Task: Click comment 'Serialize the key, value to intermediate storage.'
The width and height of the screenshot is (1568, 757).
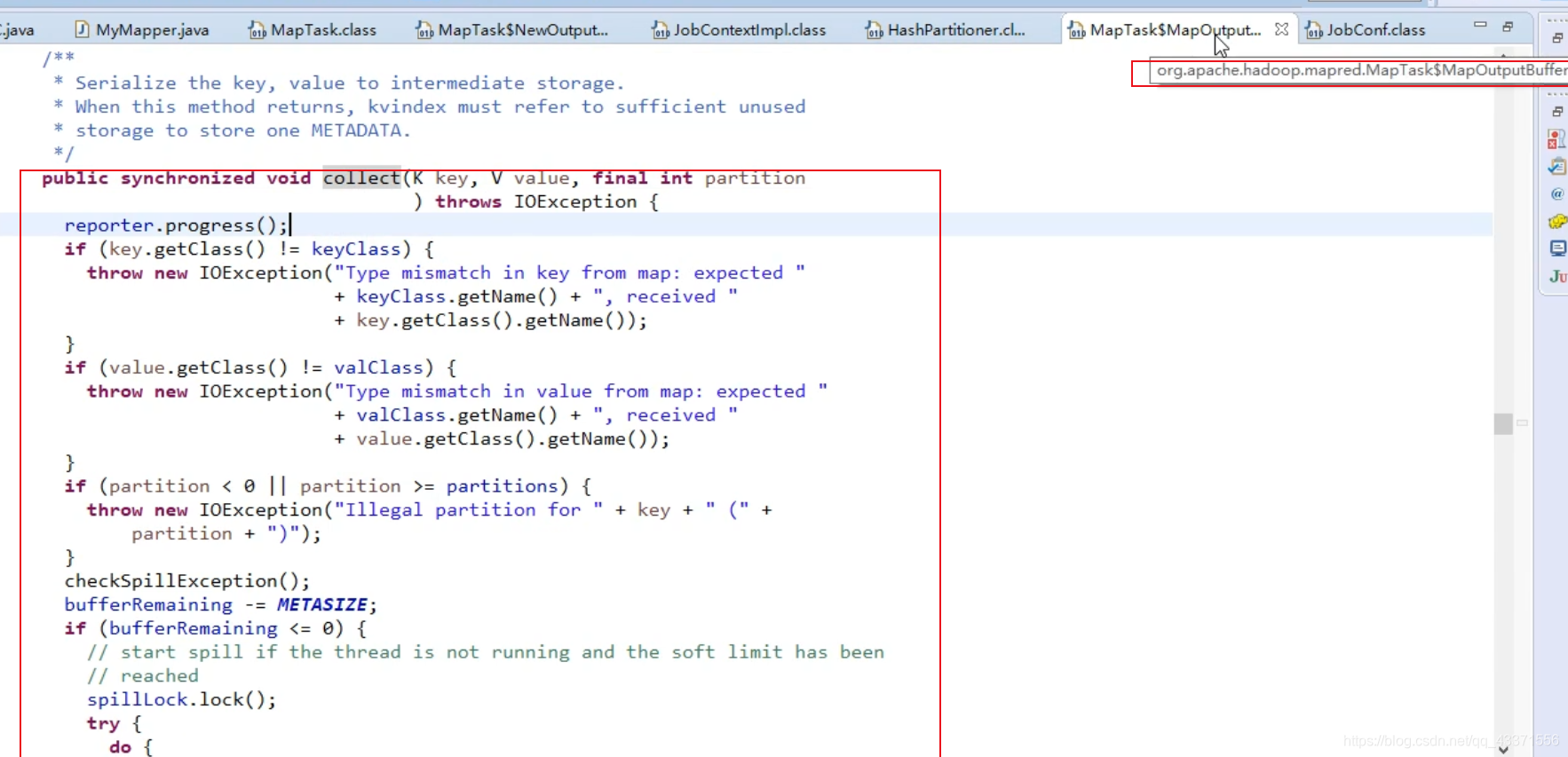Action: click(x=350, y=83)
